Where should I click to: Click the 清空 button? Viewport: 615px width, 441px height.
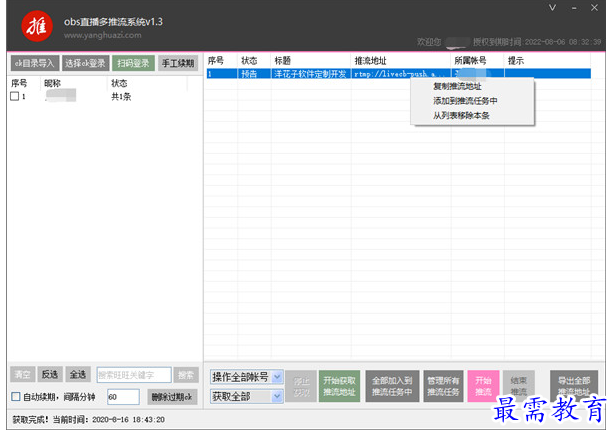click(21, 374)
